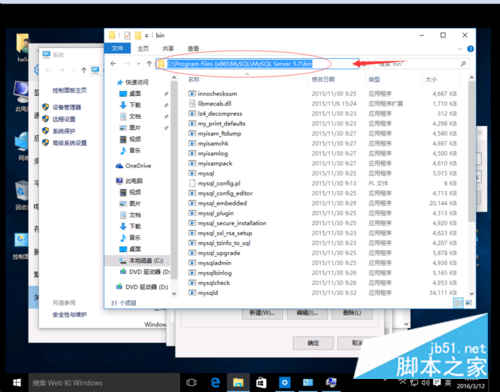Select This PC (此电脑) in the navigation pane
This screenshot has width=500, height=392.
tap(129, 181)
